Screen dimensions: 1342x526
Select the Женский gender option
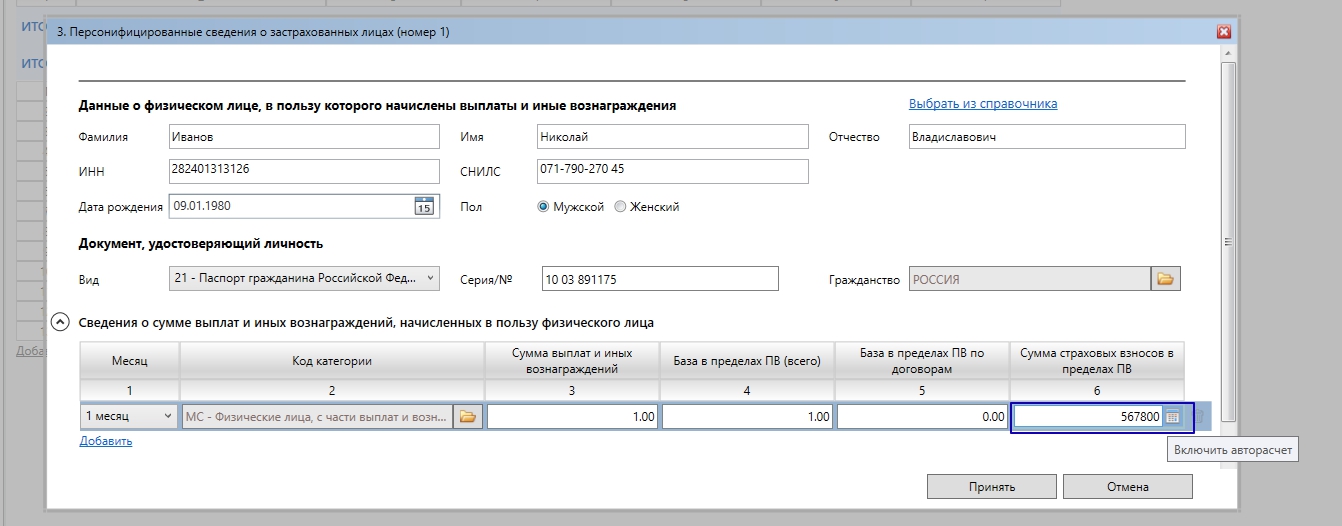coord(620,207)
